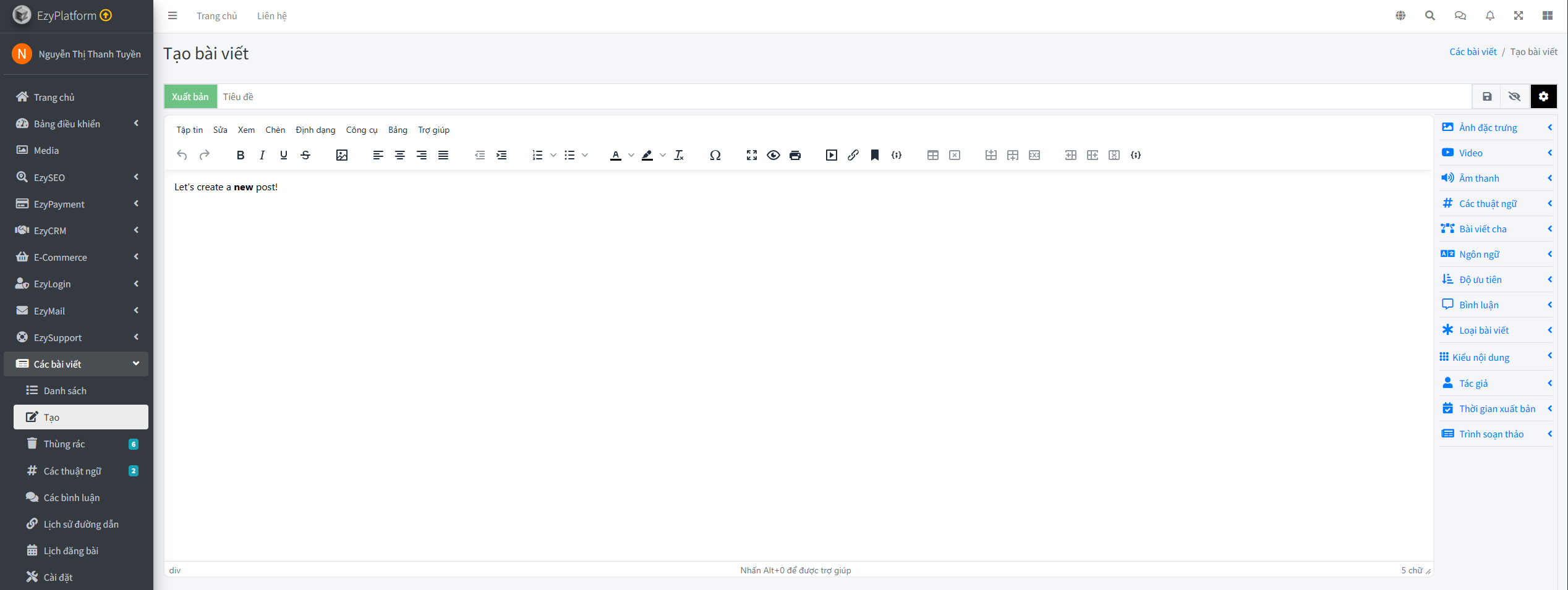The height and width of the screenshot is (590, 1568).
Task: Click the Xuất bản publish button
Action: (x=190, y=97)
